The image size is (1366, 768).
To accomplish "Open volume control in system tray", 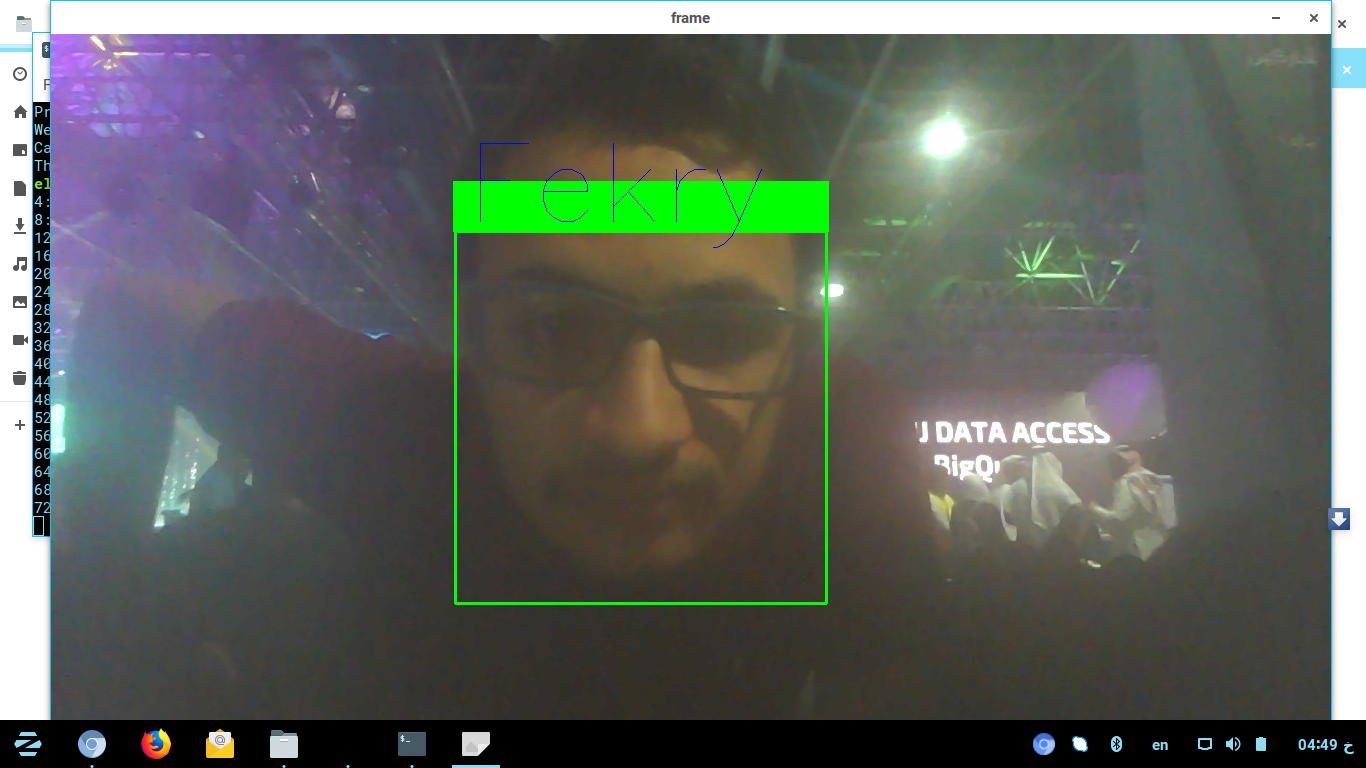I will 1233,744.
